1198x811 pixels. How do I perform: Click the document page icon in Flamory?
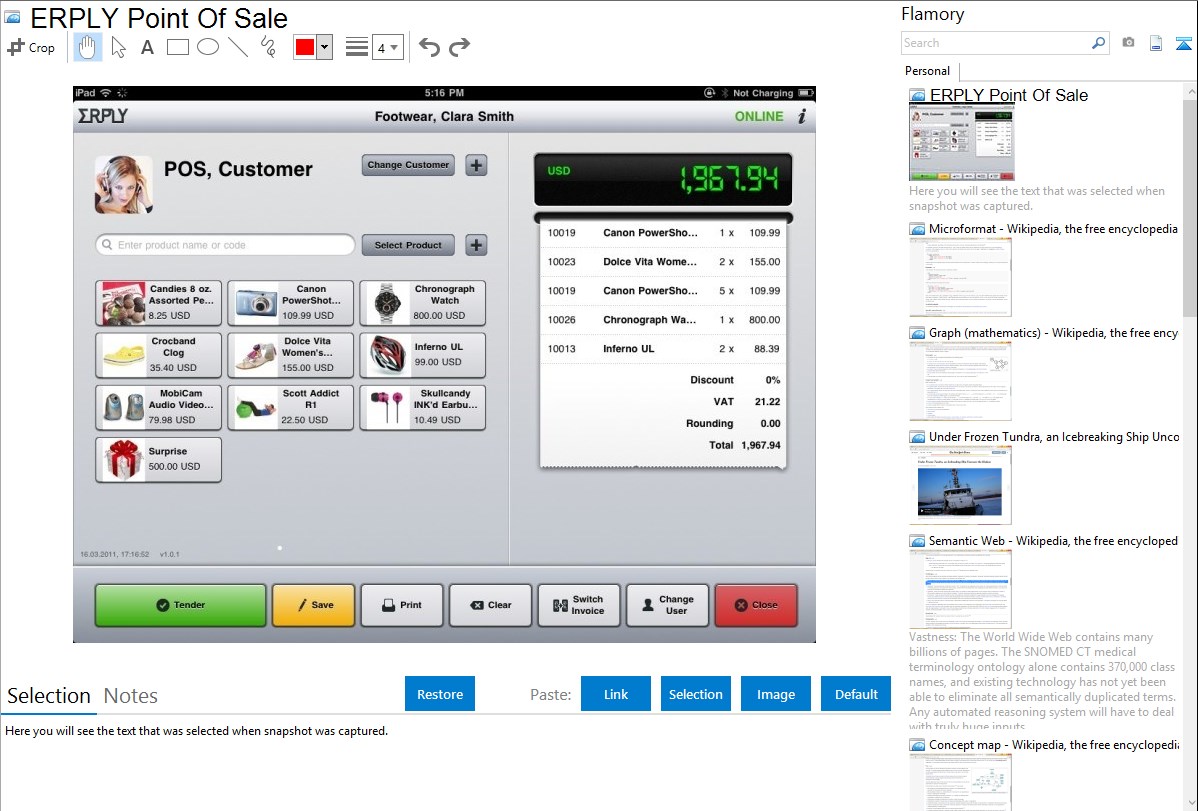[1156, 43]
